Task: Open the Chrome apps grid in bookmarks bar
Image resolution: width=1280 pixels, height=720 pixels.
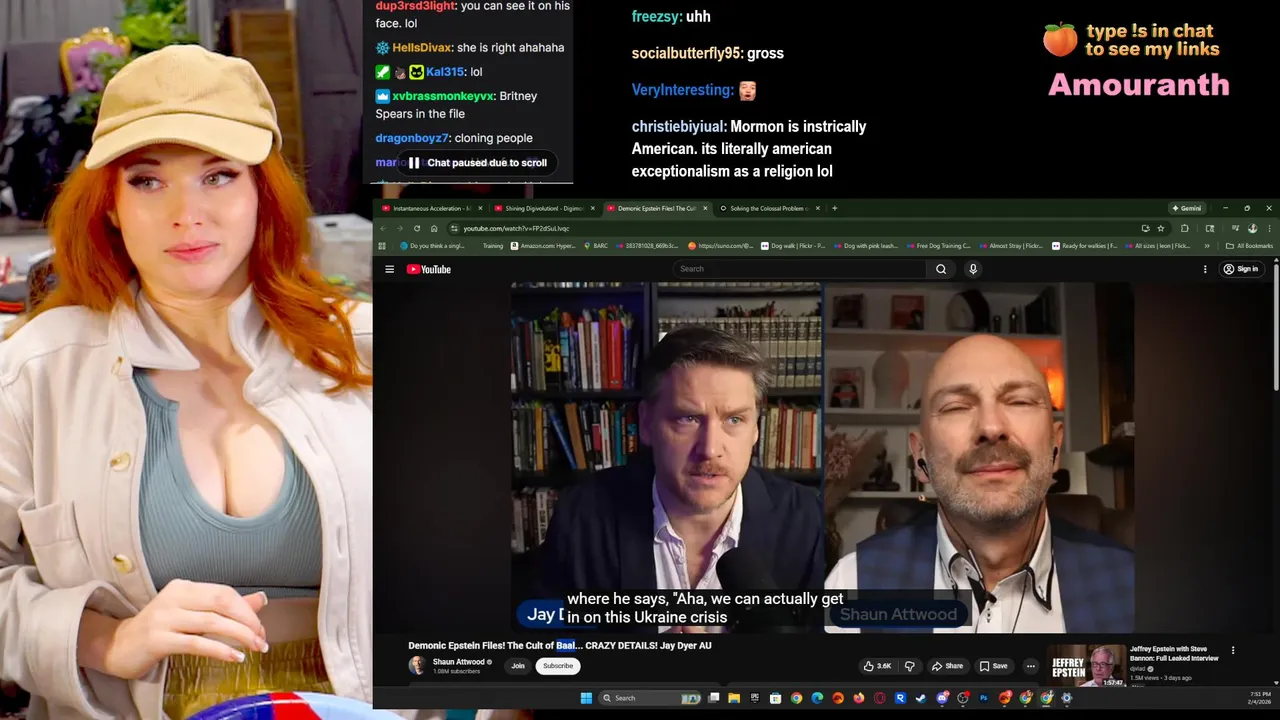Action: [381, 246]
